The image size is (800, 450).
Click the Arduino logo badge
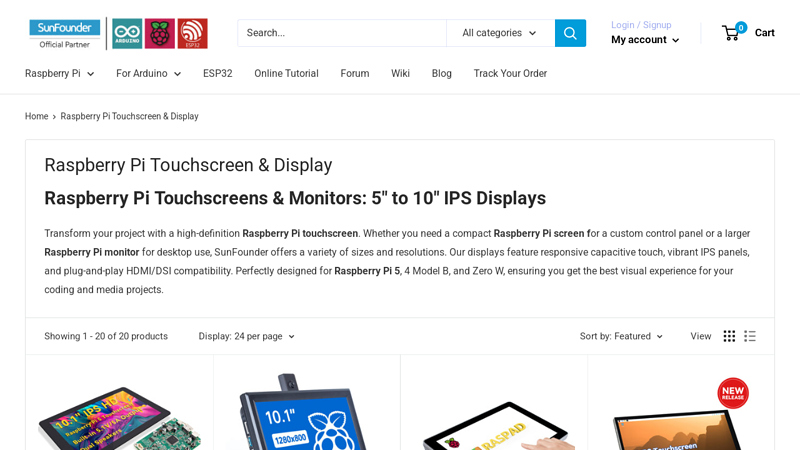tap(127, 34)
